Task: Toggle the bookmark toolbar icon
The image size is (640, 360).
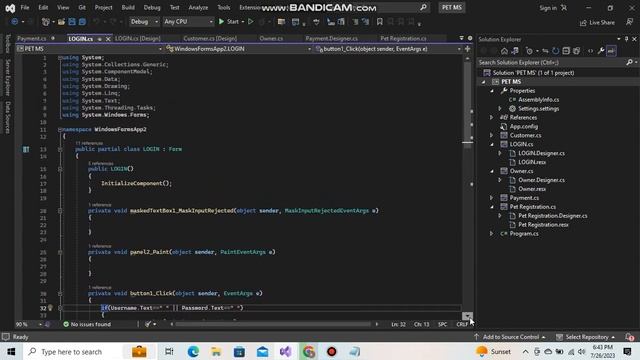Action: [x=380, y=22]
